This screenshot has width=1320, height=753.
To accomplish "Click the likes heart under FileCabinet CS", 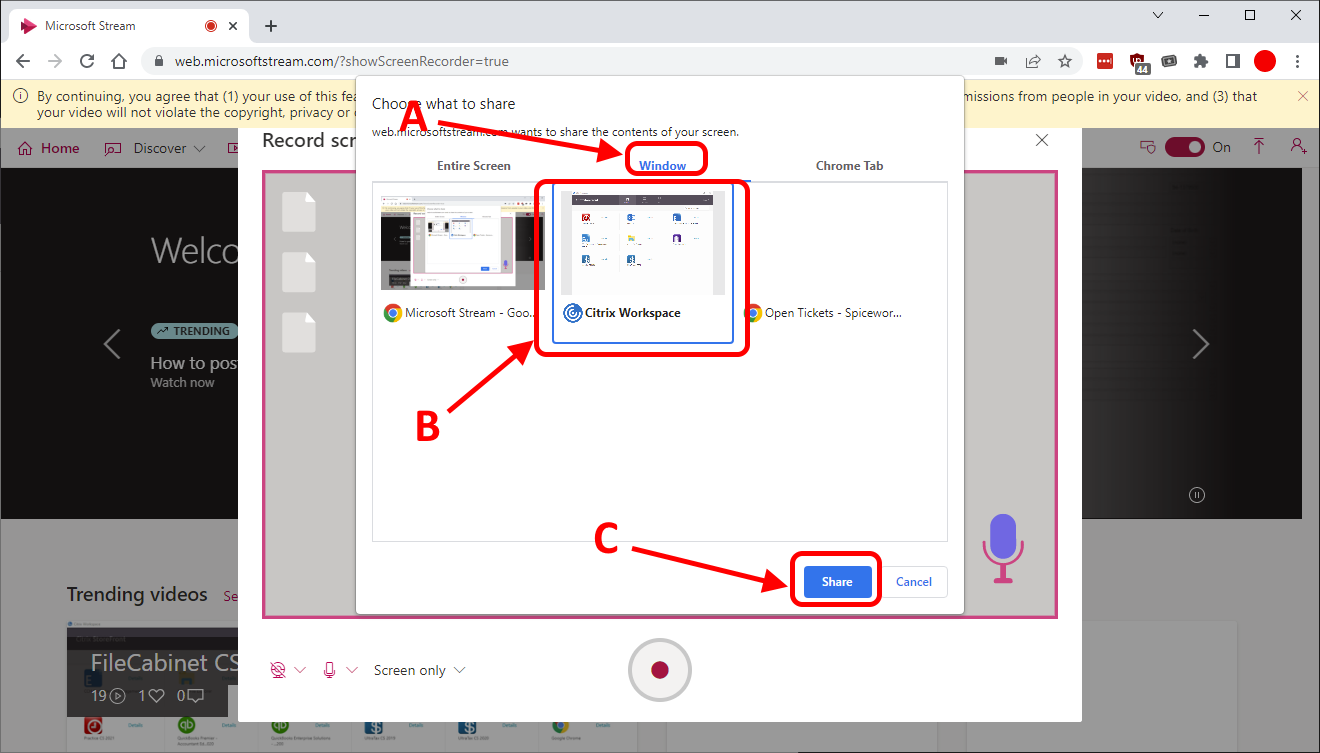I will [x=156, y=695].
